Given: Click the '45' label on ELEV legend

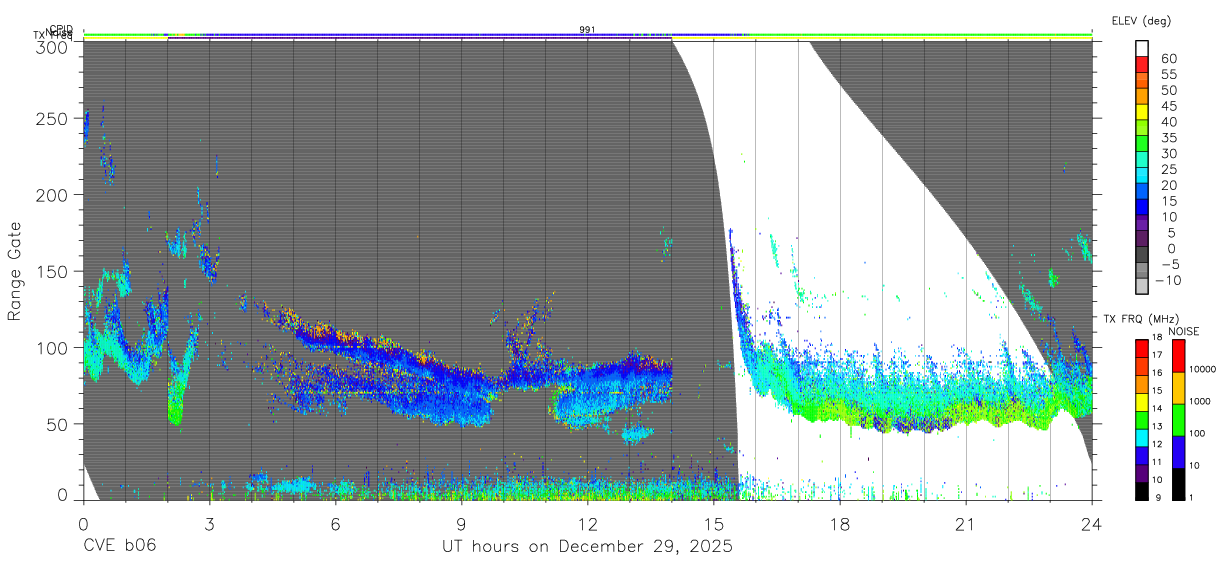Looking at the screenshot, I should coord(1169,105).
